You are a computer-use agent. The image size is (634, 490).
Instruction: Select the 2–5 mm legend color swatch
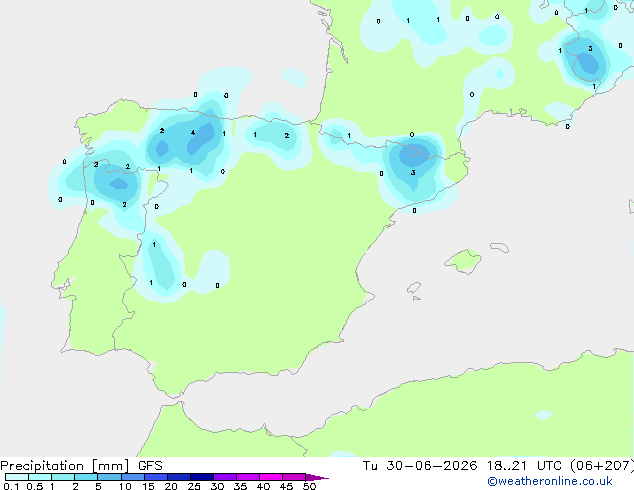(86, 477)
